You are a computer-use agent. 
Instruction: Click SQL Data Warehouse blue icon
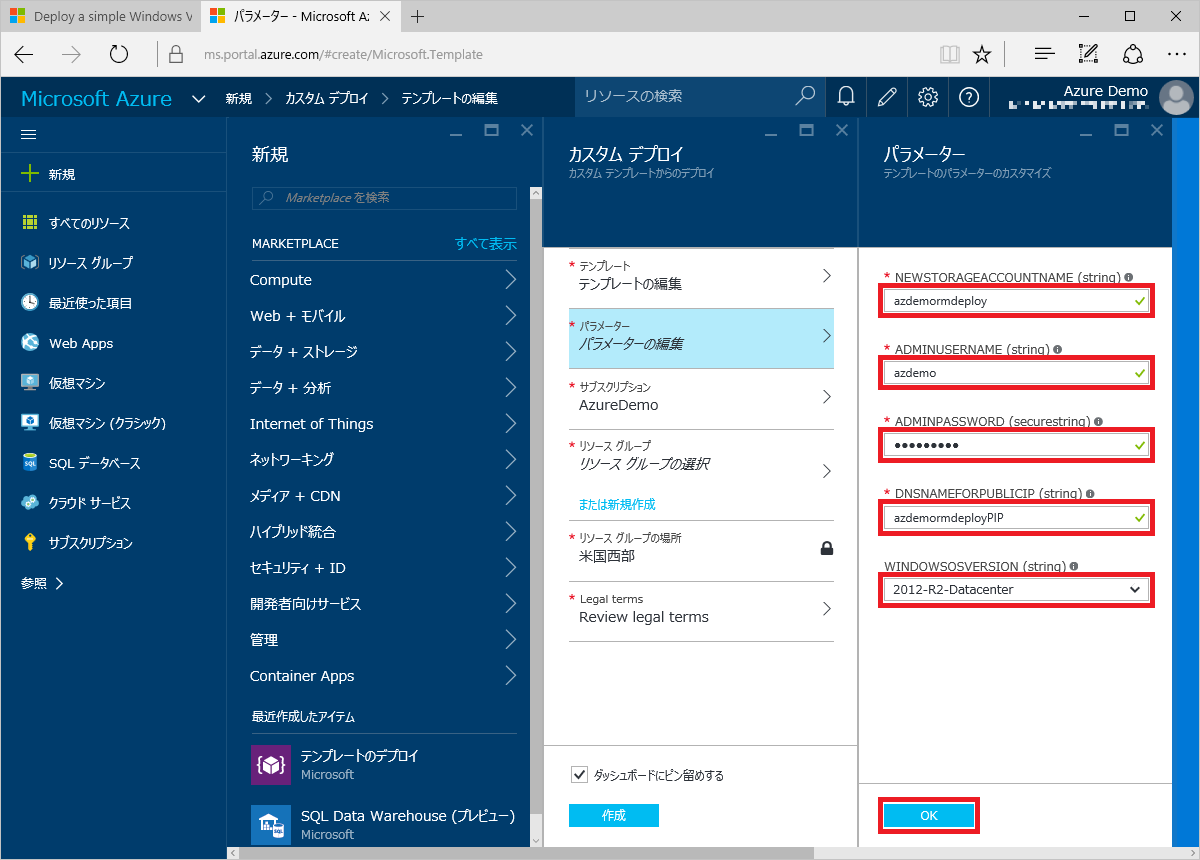click(x=271, y=825)
